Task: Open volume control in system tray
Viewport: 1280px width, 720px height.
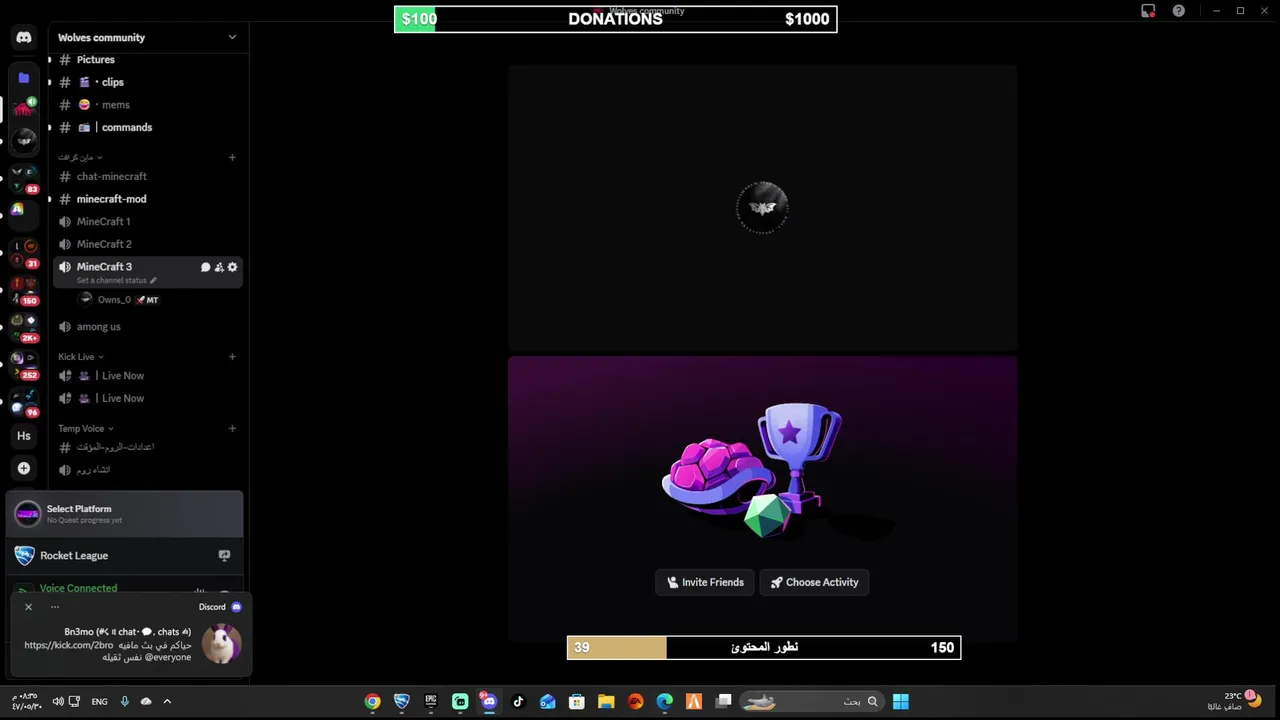Action: [x=58, y=702]
